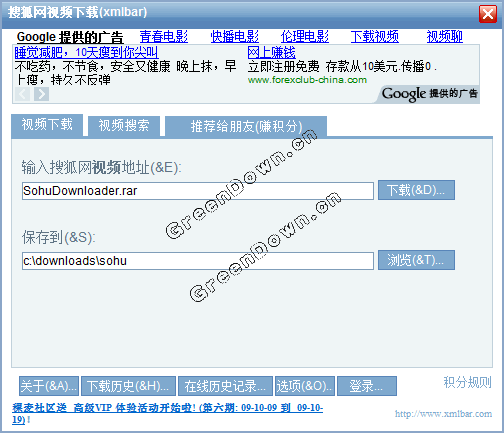Screen dimensions: 504x433
Task: Click the 下载(&D)... button
Action: coord(416,190)
